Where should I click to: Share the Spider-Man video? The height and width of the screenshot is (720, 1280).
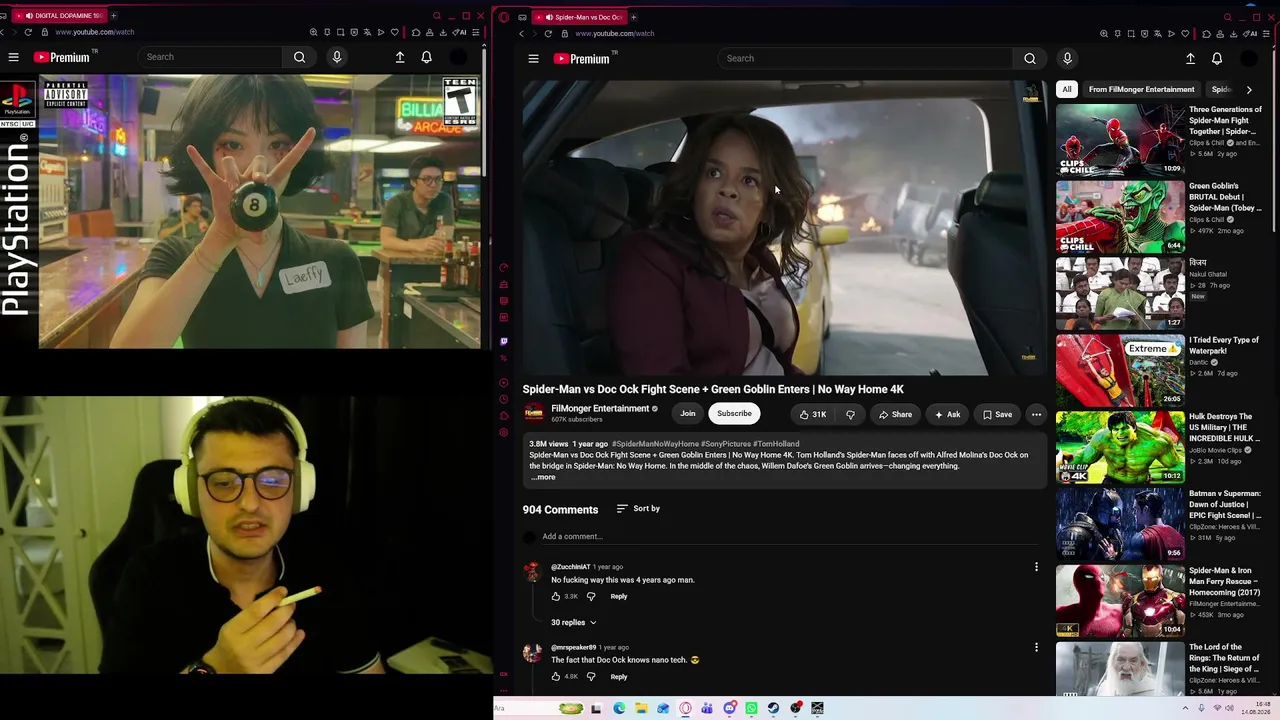(895, 414)
